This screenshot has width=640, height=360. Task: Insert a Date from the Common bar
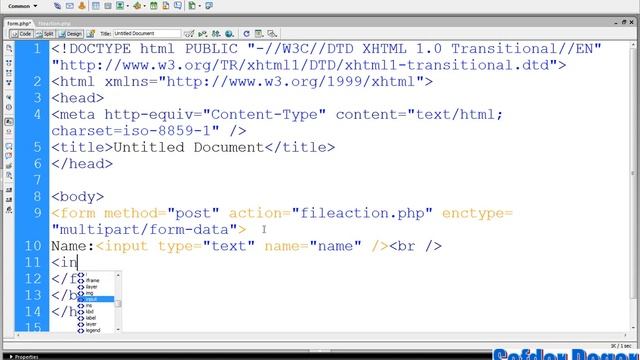(x=154, y=6)
